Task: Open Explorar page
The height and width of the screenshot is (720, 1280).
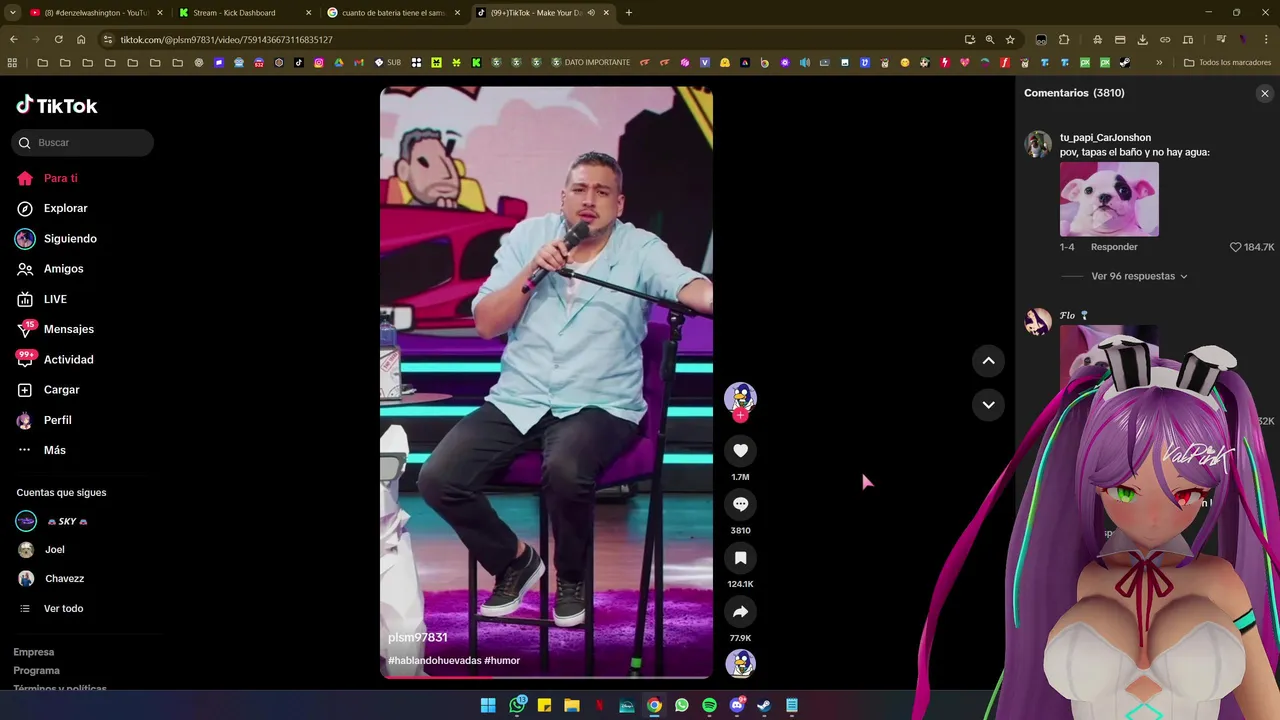Action: pos(65,208)
